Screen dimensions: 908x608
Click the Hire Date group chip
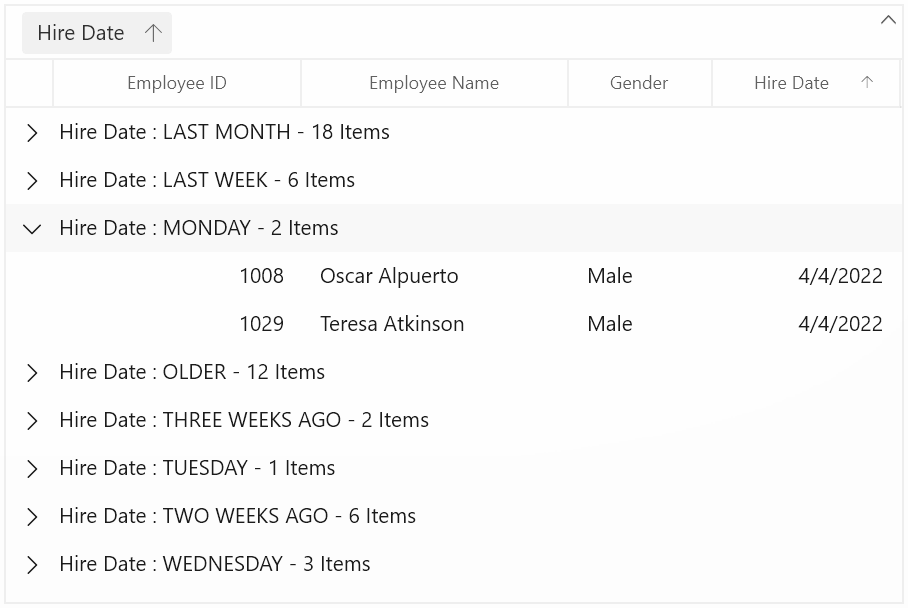[x=97, y=33]
